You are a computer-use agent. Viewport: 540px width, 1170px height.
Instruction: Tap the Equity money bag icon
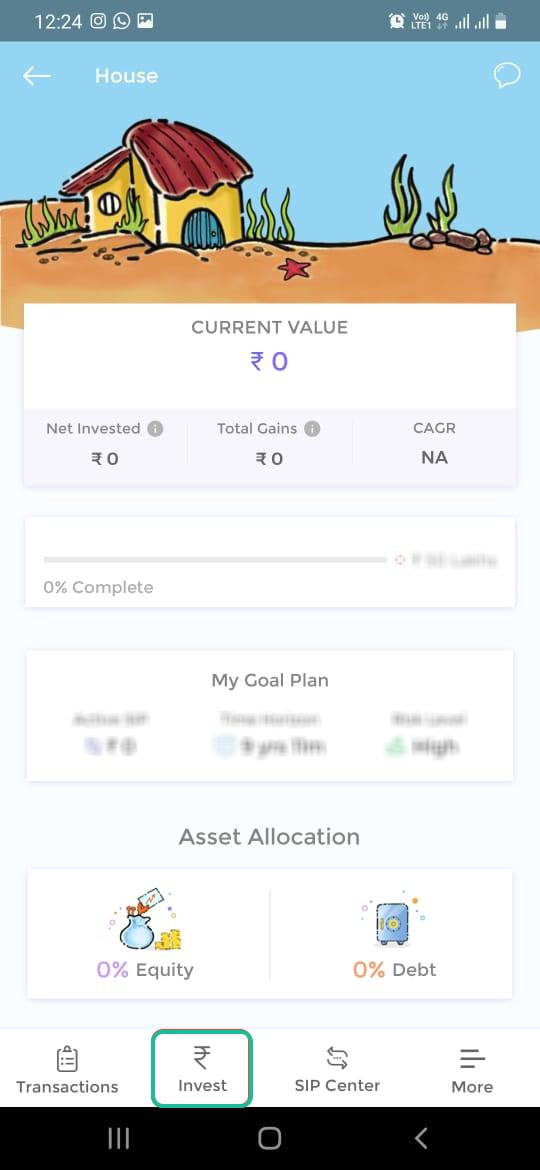146,920
